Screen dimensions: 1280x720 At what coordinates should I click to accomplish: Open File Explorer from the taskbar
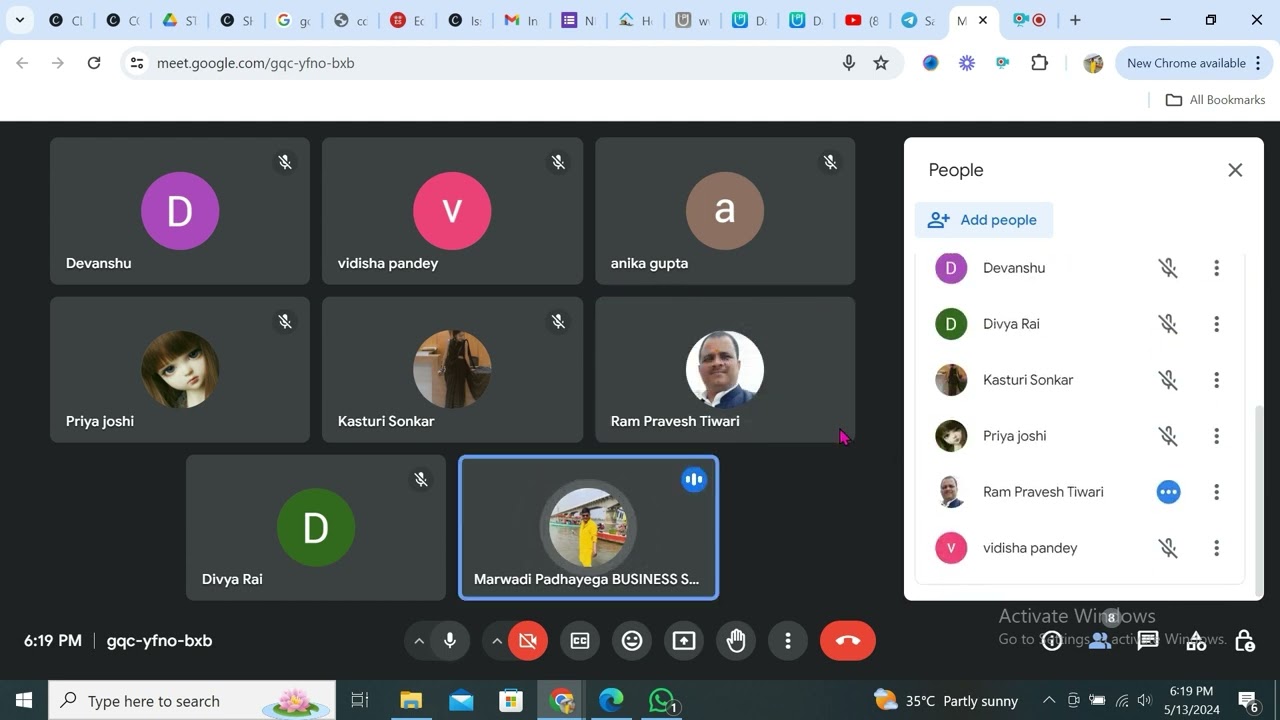pos(410,701)
